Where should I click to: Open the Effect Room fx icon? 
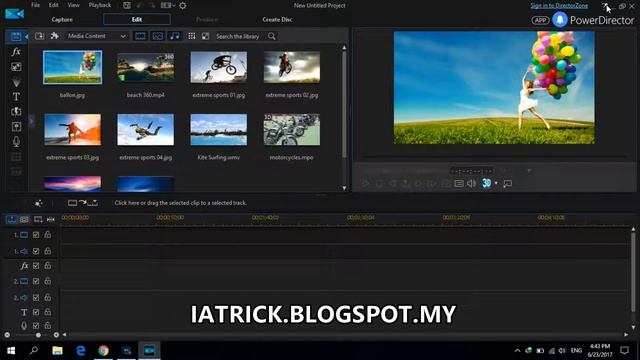[x=16, y=51]
